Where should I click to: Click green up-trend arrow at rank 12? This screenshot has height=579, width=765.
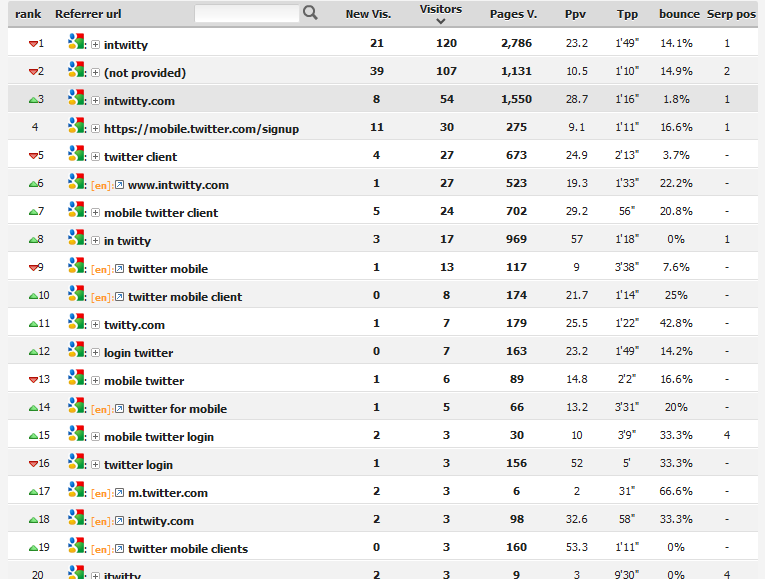(x=33, y=352)
